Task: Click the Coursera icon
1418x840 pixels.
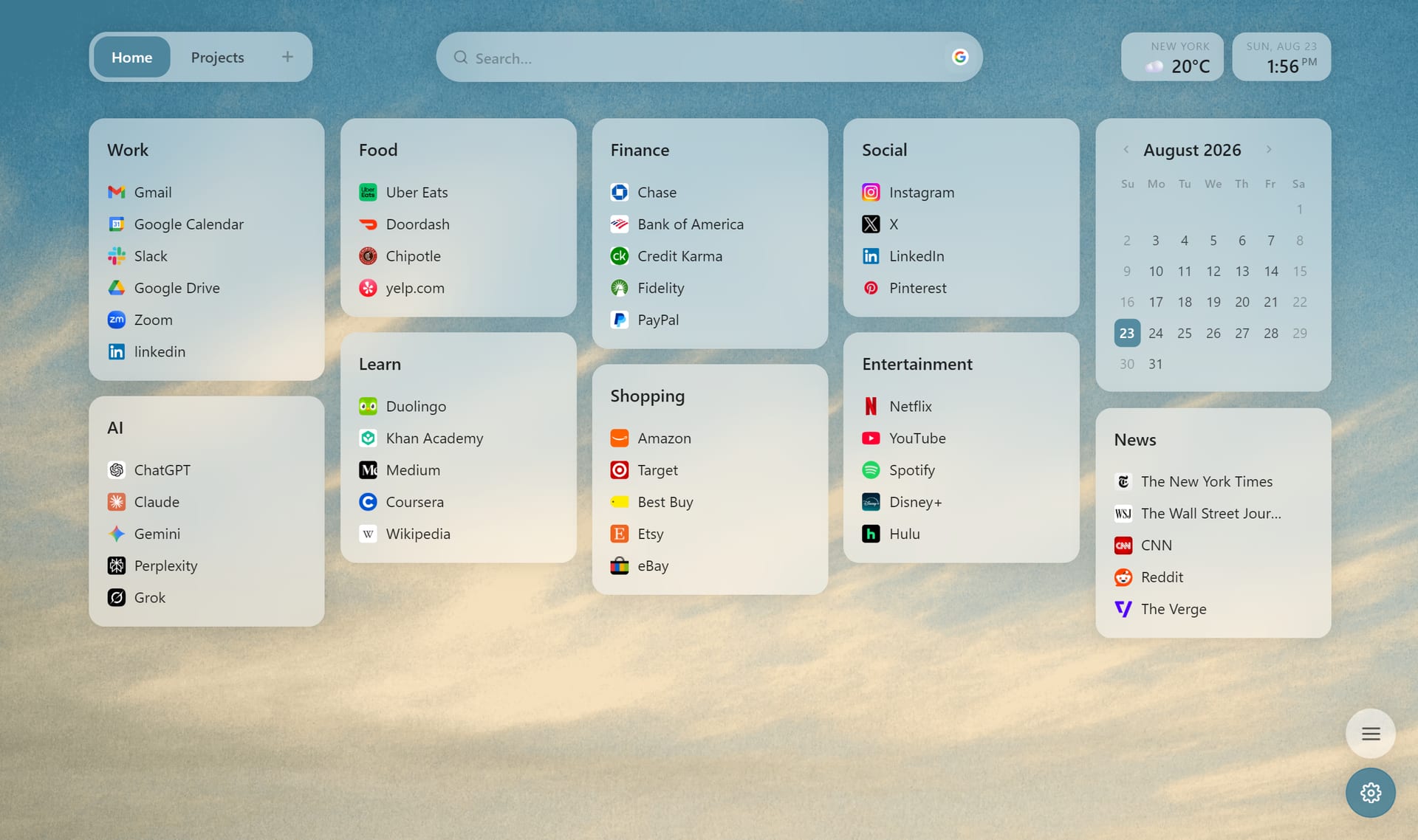Action: pos(368,502)
